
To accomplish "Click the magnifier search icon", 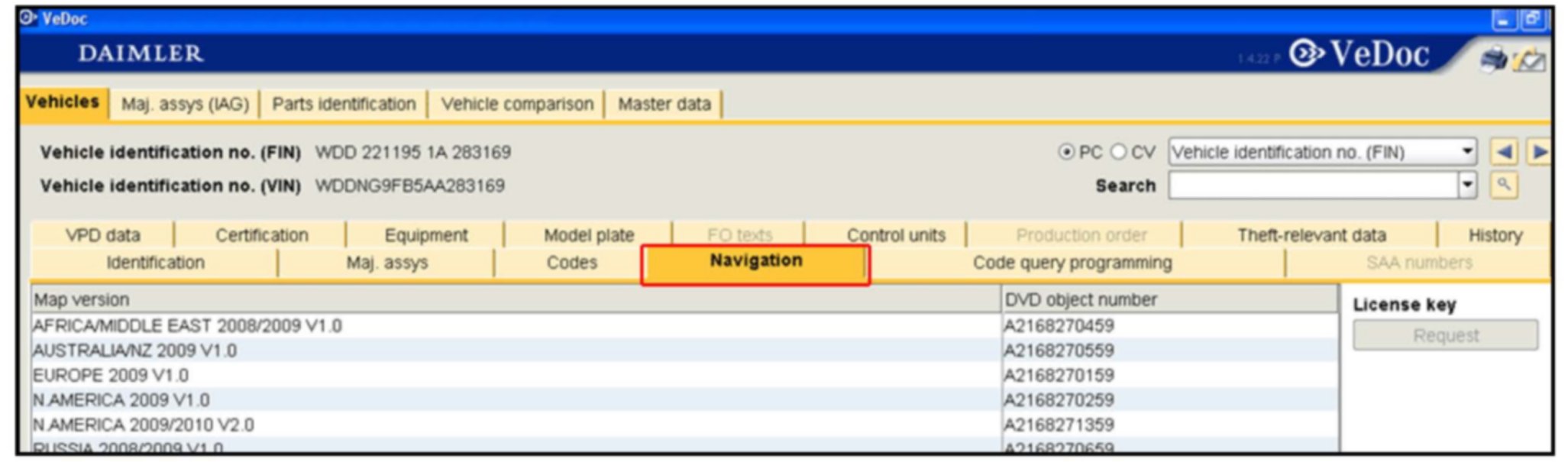I will pyautogui.click(x=1503, y=185).
